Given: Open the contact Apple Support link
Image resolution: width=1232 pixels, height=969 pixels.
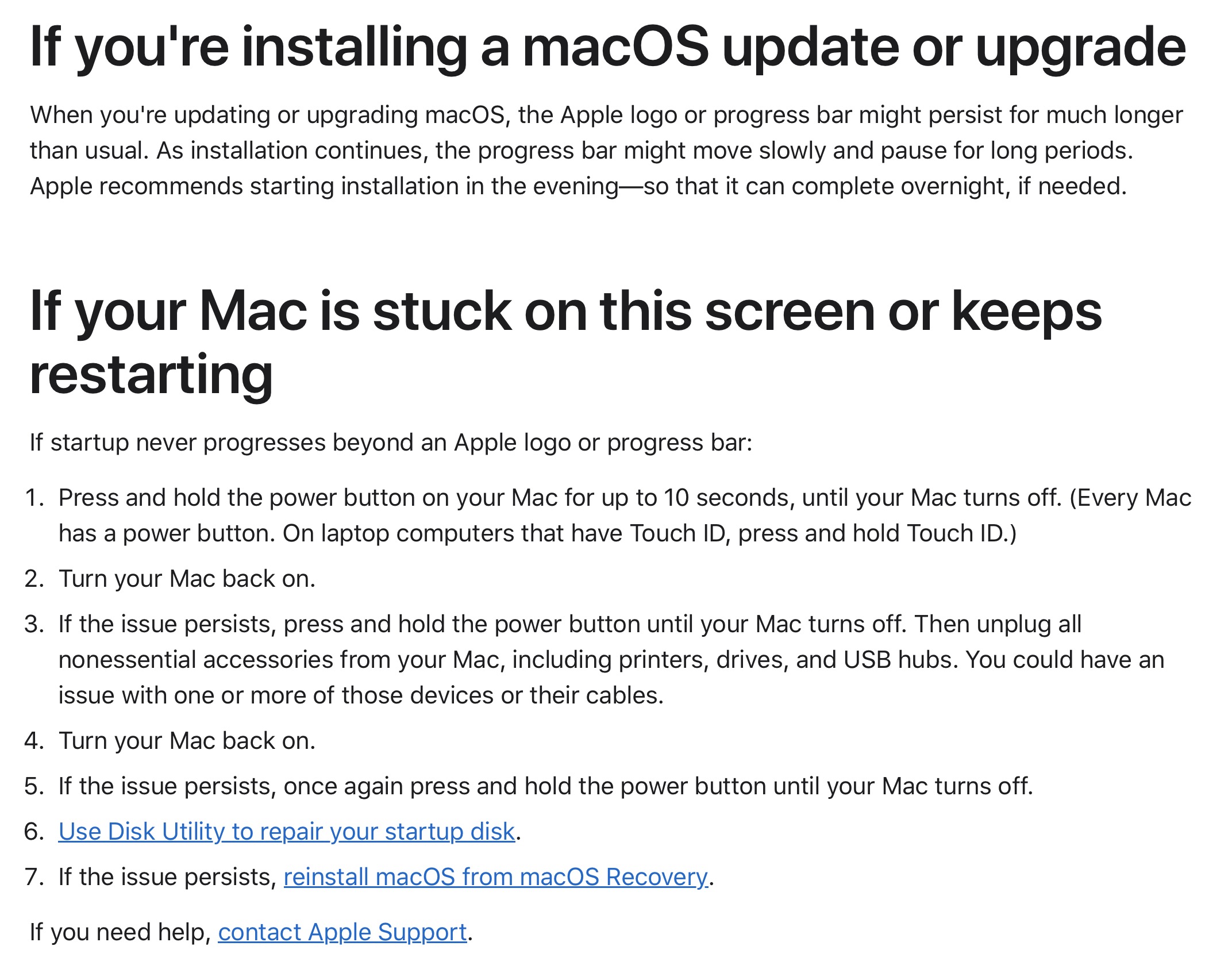Looking at the screenshot, I should [342, 932].
